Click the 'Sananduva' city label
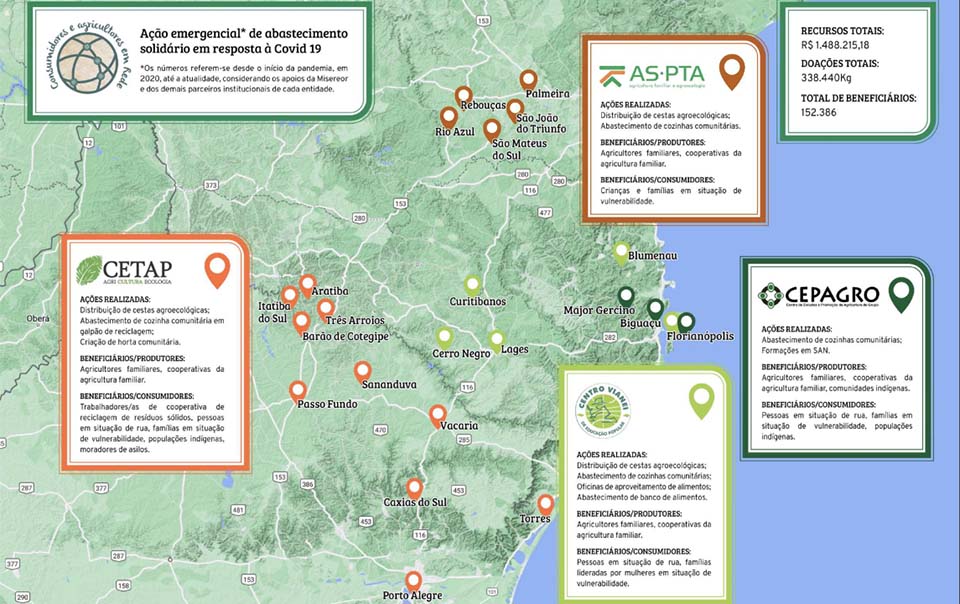960x604 pixels. pyautogui.click(x=389, y=385)
